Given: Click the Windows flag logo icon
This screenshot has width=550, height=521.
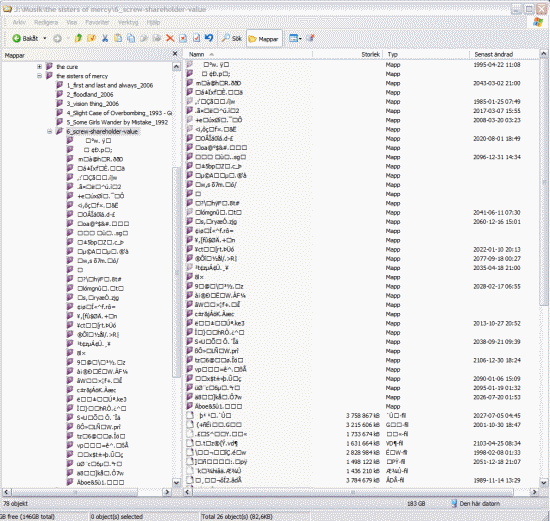Looking at the screenshot, I should (538, 22).
